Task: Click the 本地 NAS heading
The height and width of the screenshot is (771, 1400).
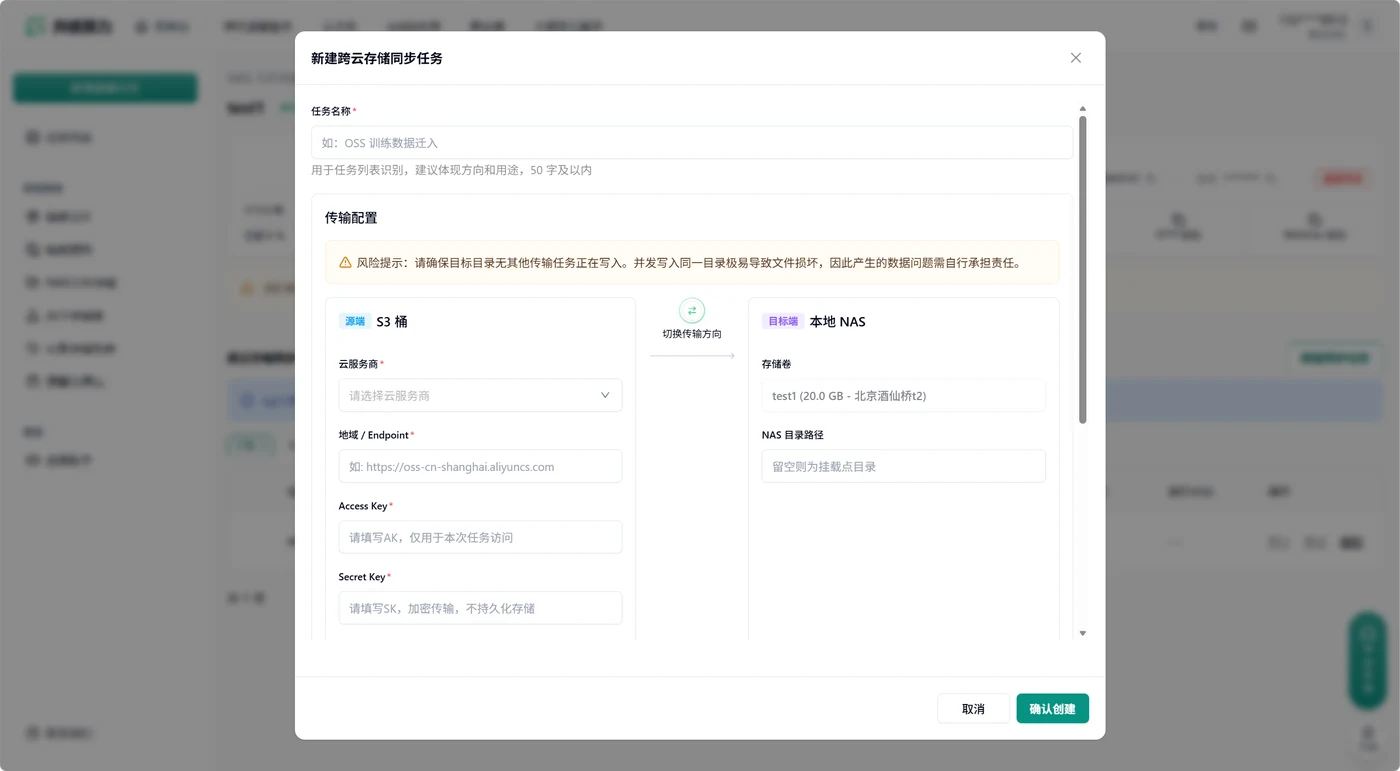Action: tap(838, 321)
